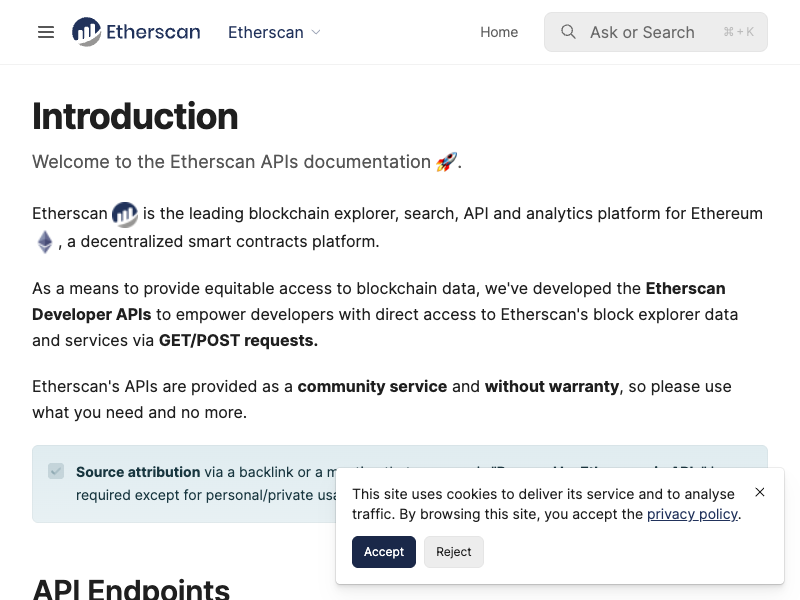The height and width of the screenshot is (600, 800).
Task: Accept the cookie notice
Action: click(x=384, y=552)
